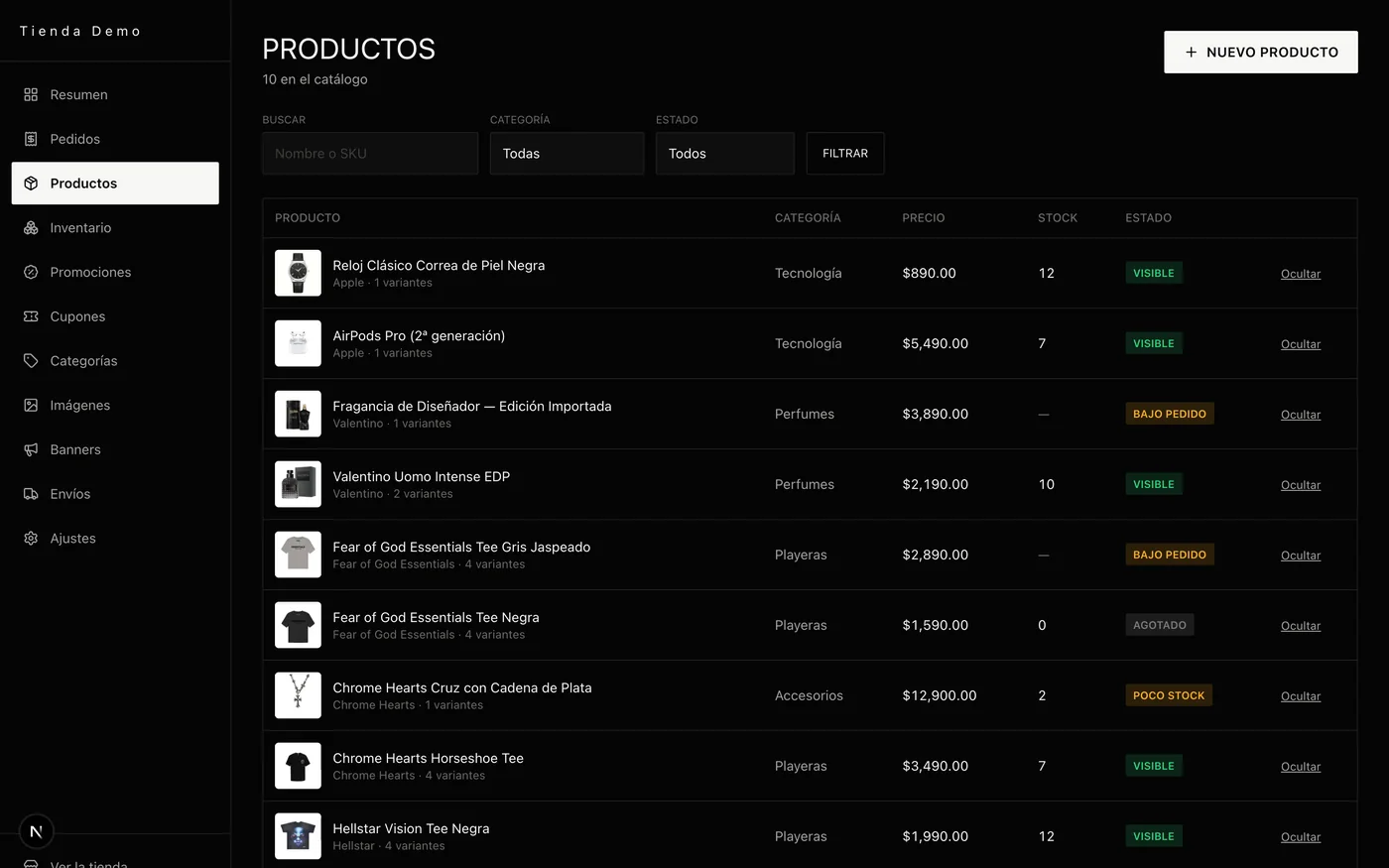Click the Imágenes picture icon

click(31, 405)
